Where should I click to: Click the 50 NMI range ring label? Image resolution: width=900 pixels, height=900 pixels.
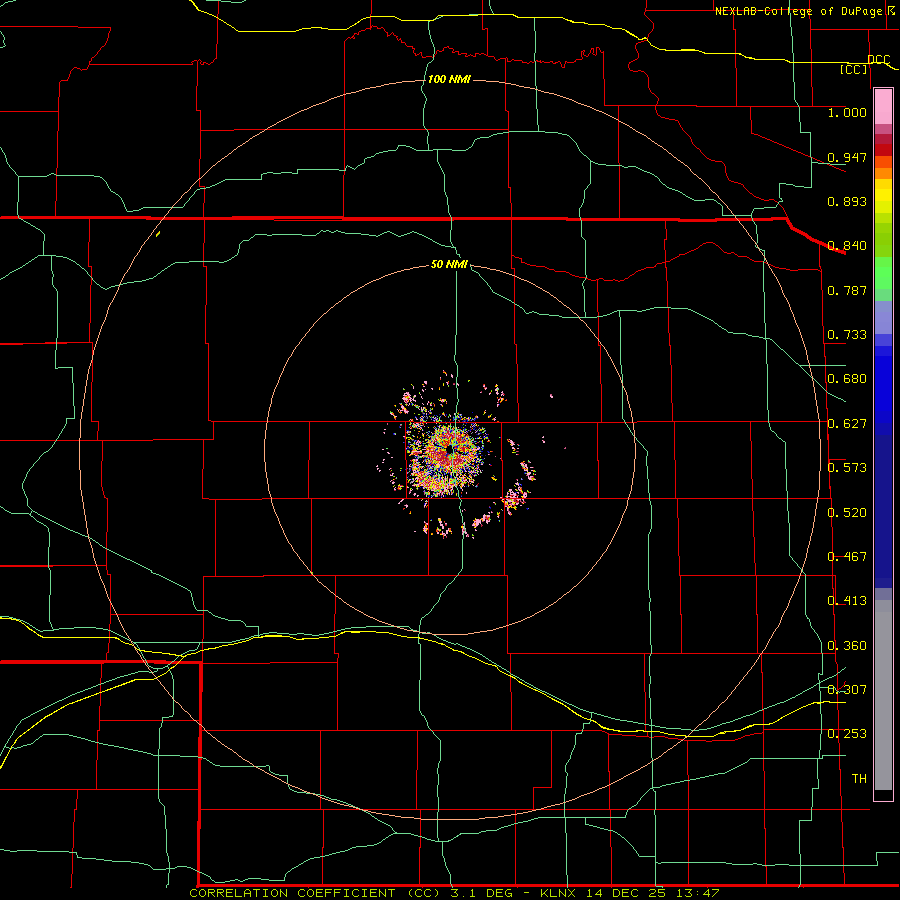(x=449, y=264)
